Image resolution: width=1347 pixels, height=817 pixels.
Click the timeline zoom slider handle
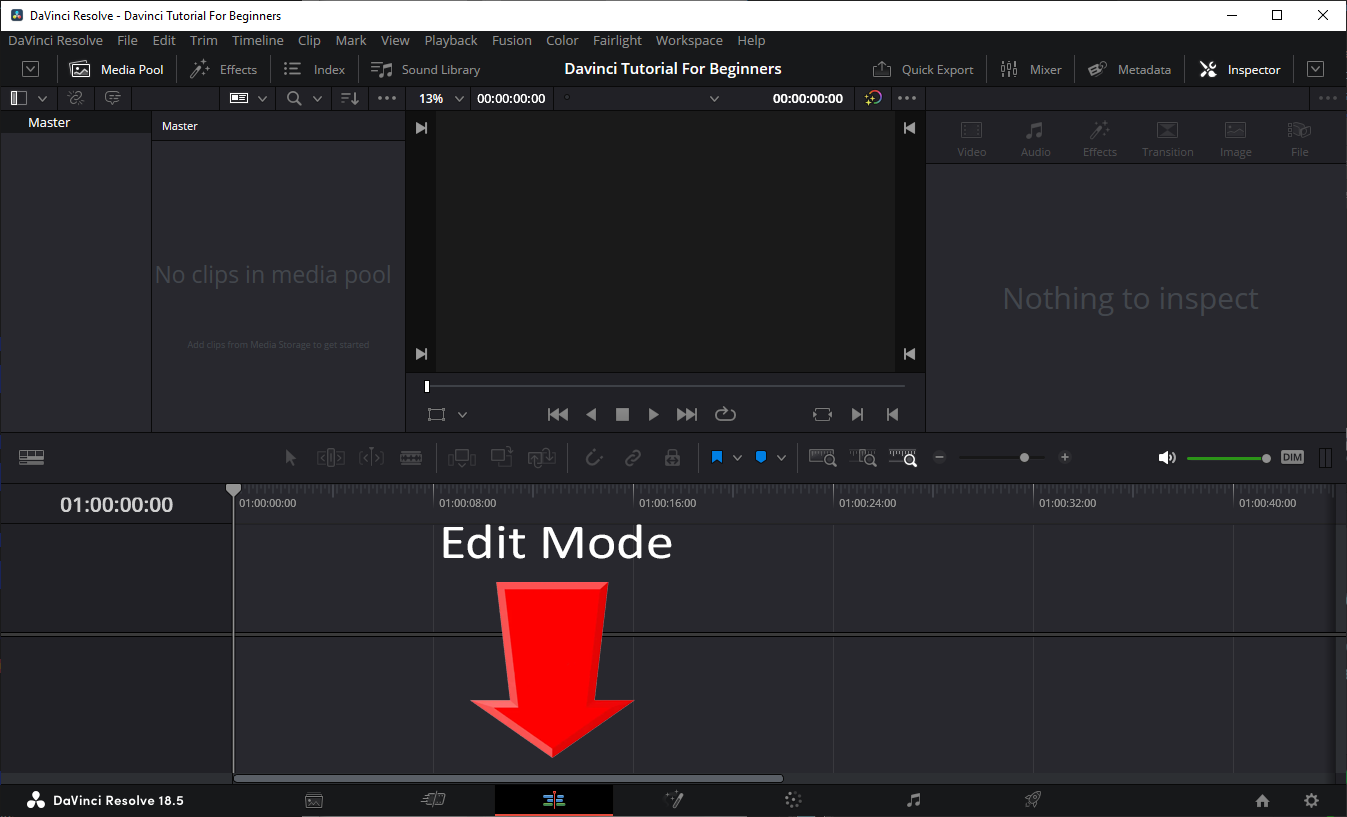click(x=1024, y=457)
